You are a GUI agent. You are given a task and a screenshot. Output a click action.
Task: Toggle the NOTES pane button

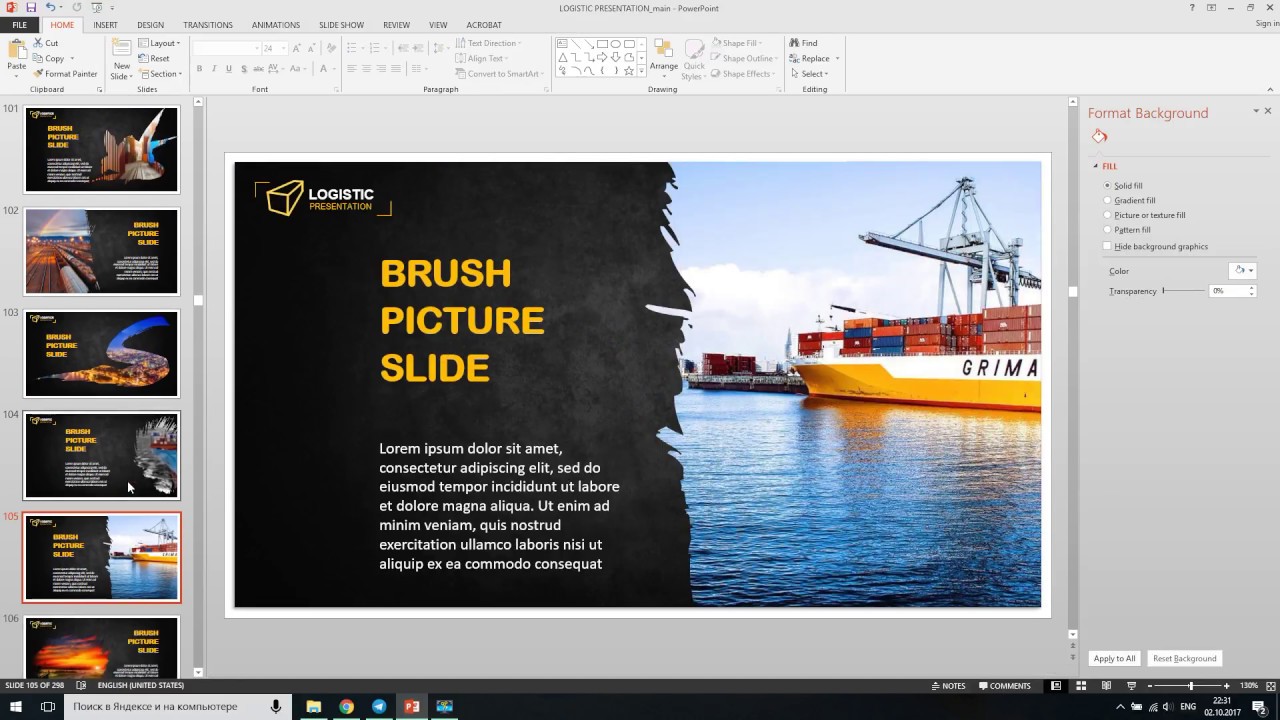[949, 686]
